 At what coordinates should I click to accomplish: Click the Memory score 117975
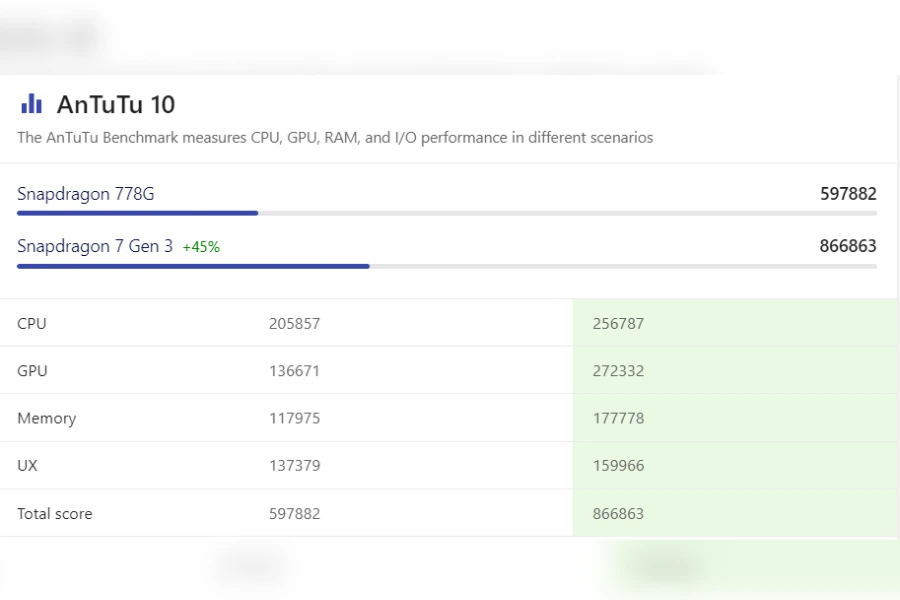point(294,418)
